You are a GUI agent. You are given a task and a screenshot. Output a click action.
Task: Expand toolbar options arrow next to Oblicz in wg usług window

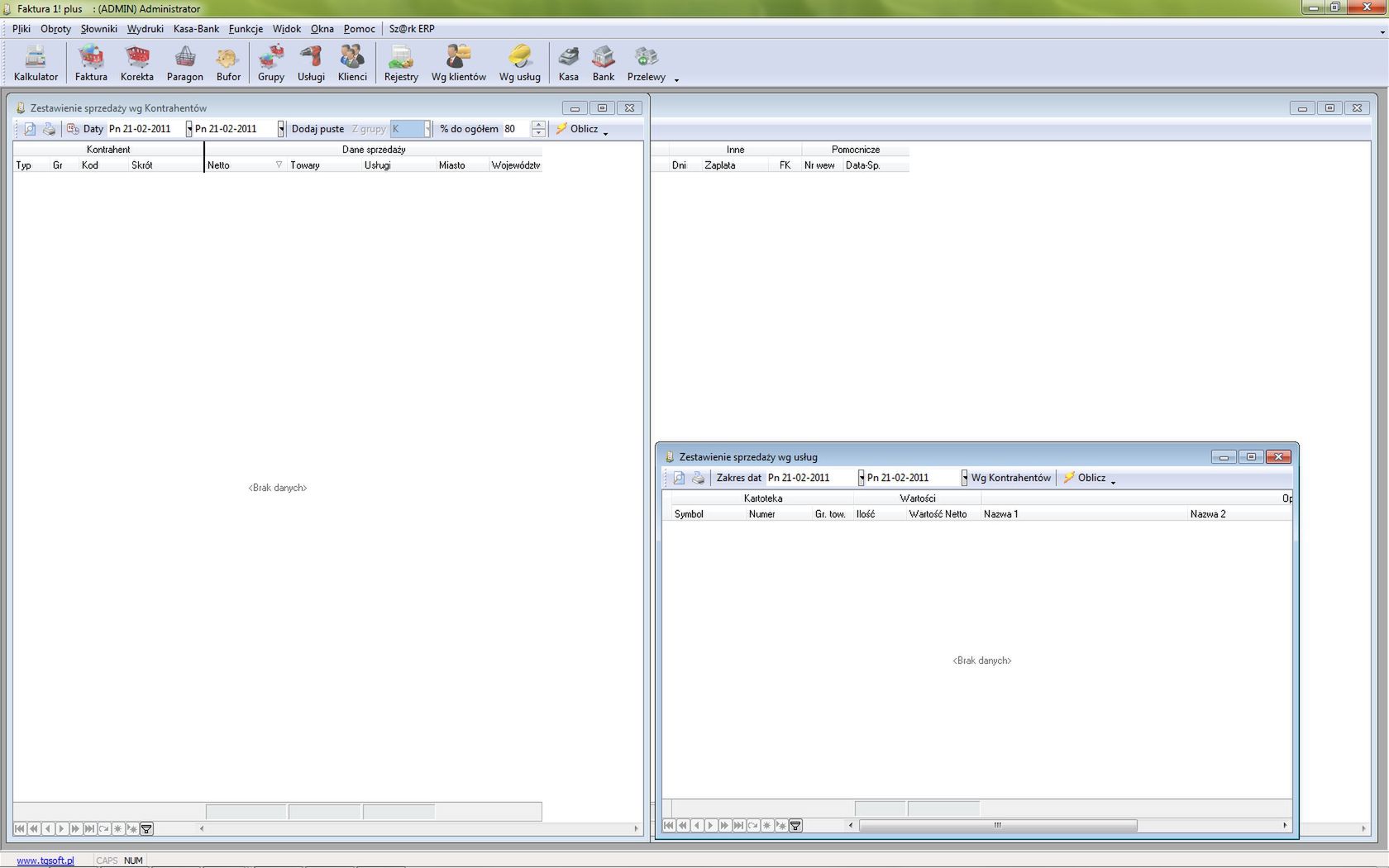[x=1113, y=482]
